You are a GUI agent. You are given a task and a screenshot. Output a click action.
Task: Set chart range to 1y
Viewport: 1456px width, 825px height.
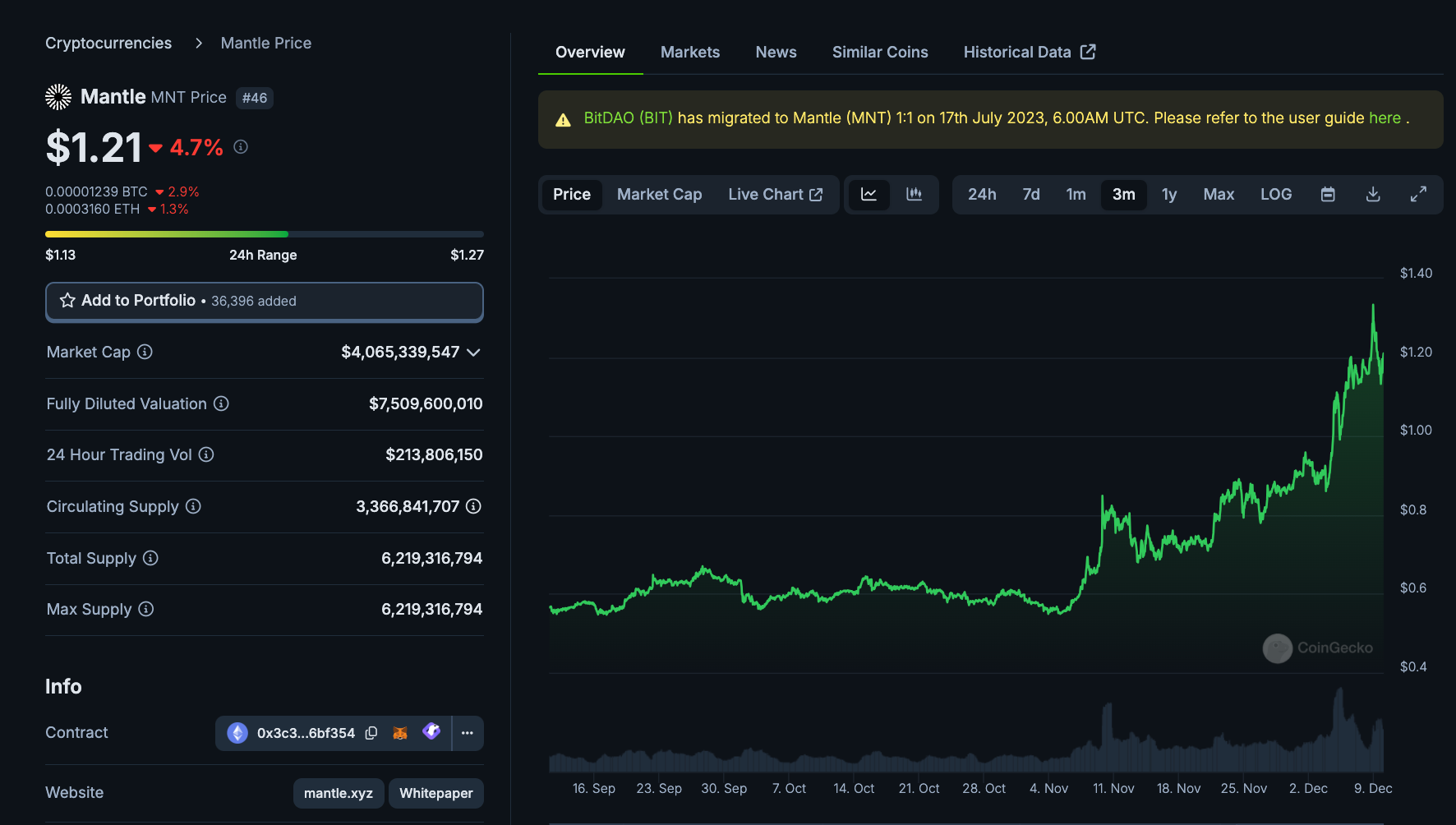point(1169,195)
